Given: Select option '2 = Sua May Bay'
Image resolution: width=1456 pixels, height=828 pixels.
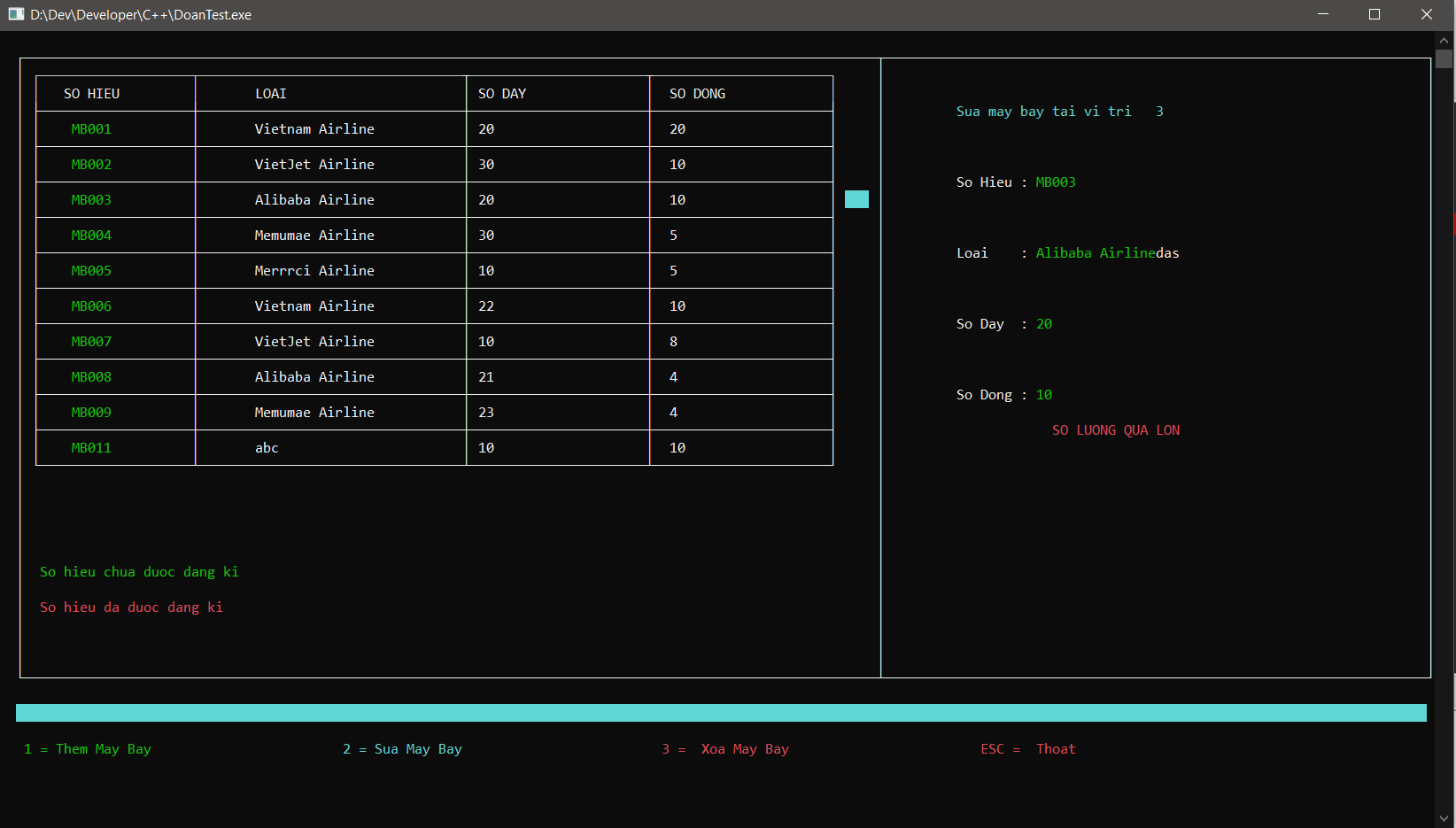Looking at the screenshot, I should tap(403, 748).
